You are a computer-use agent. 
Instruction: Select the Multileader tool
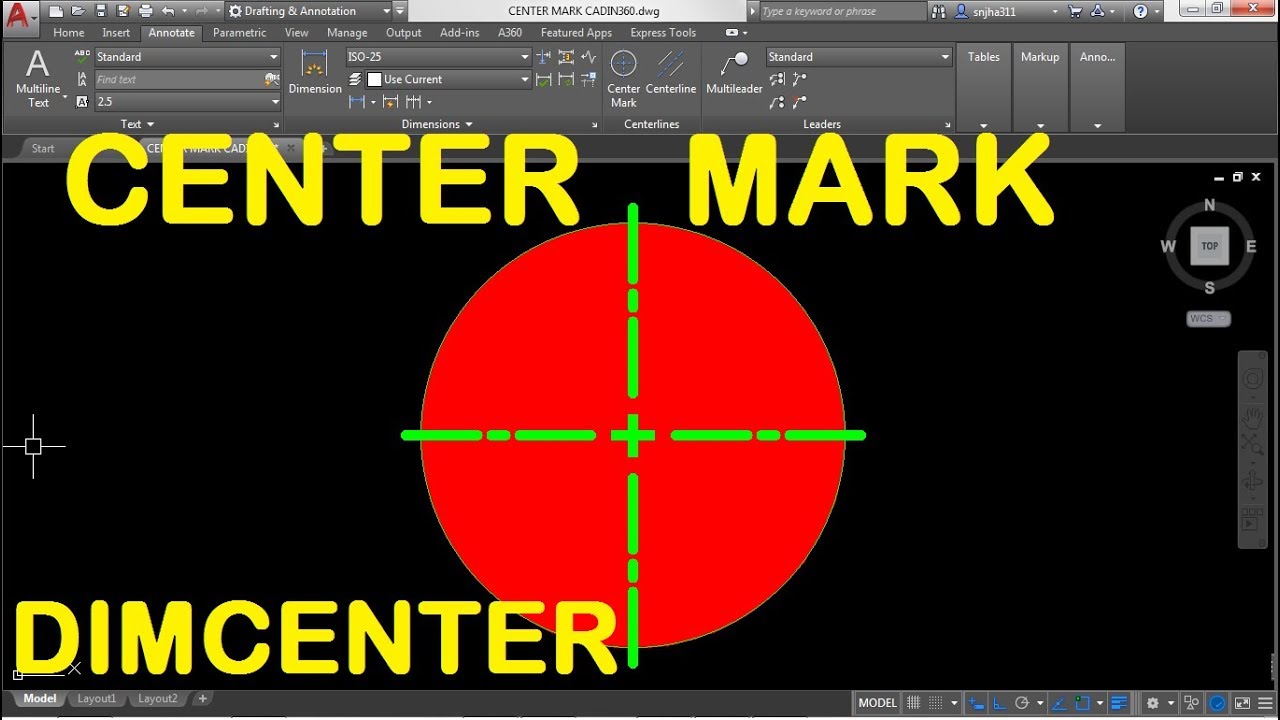click(x=734, y=72)
